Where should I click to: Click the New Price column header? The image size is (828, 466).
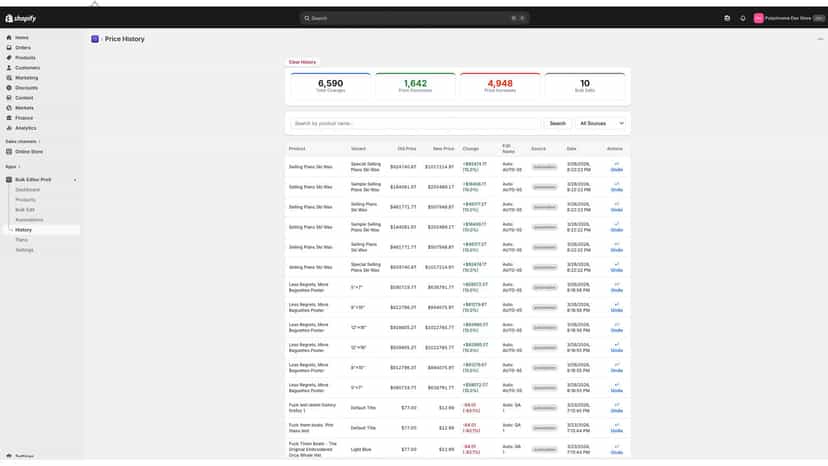(444, 149)
